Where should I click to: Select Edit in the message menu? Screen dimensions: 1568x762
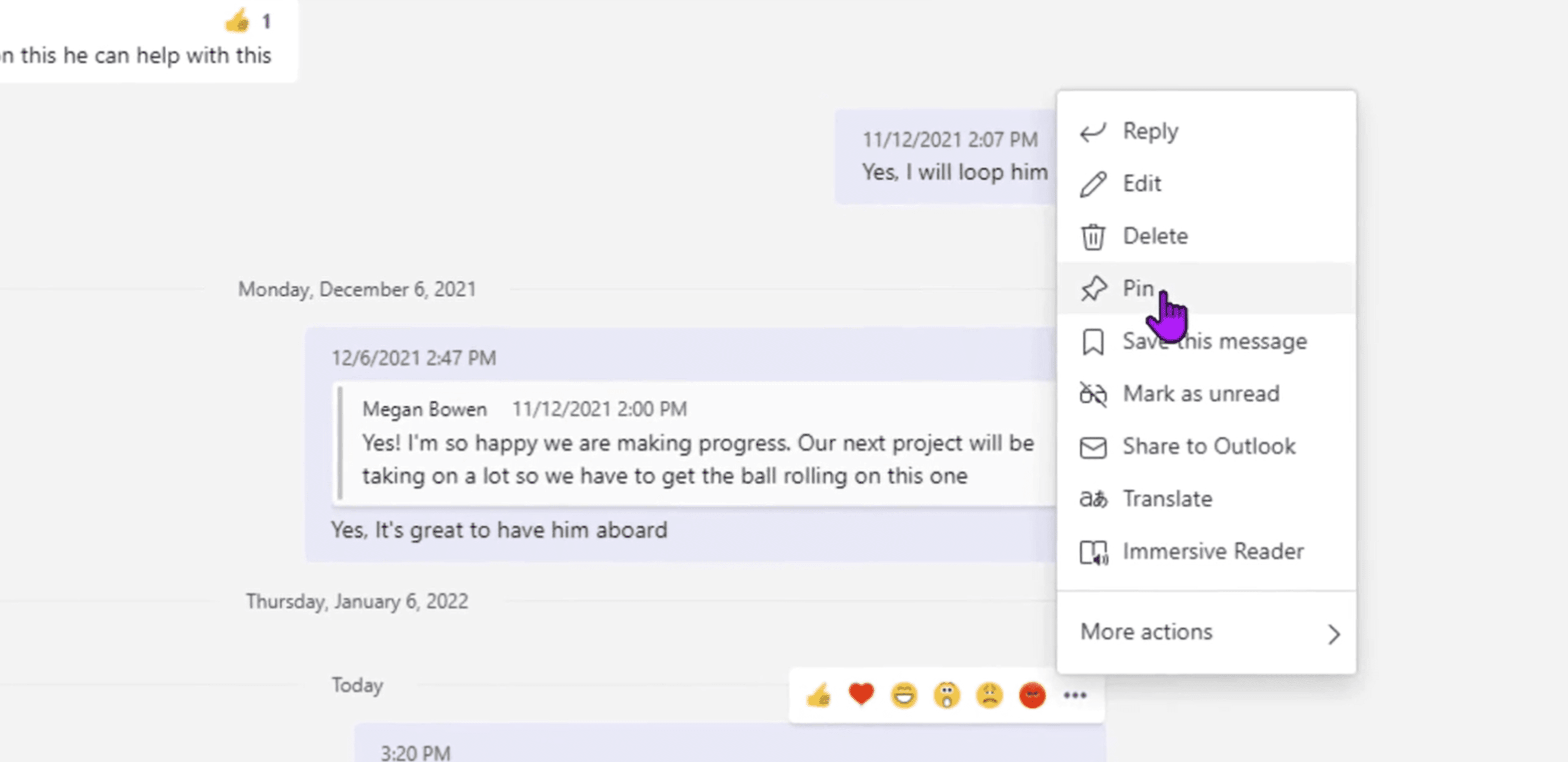[1206, 184]
